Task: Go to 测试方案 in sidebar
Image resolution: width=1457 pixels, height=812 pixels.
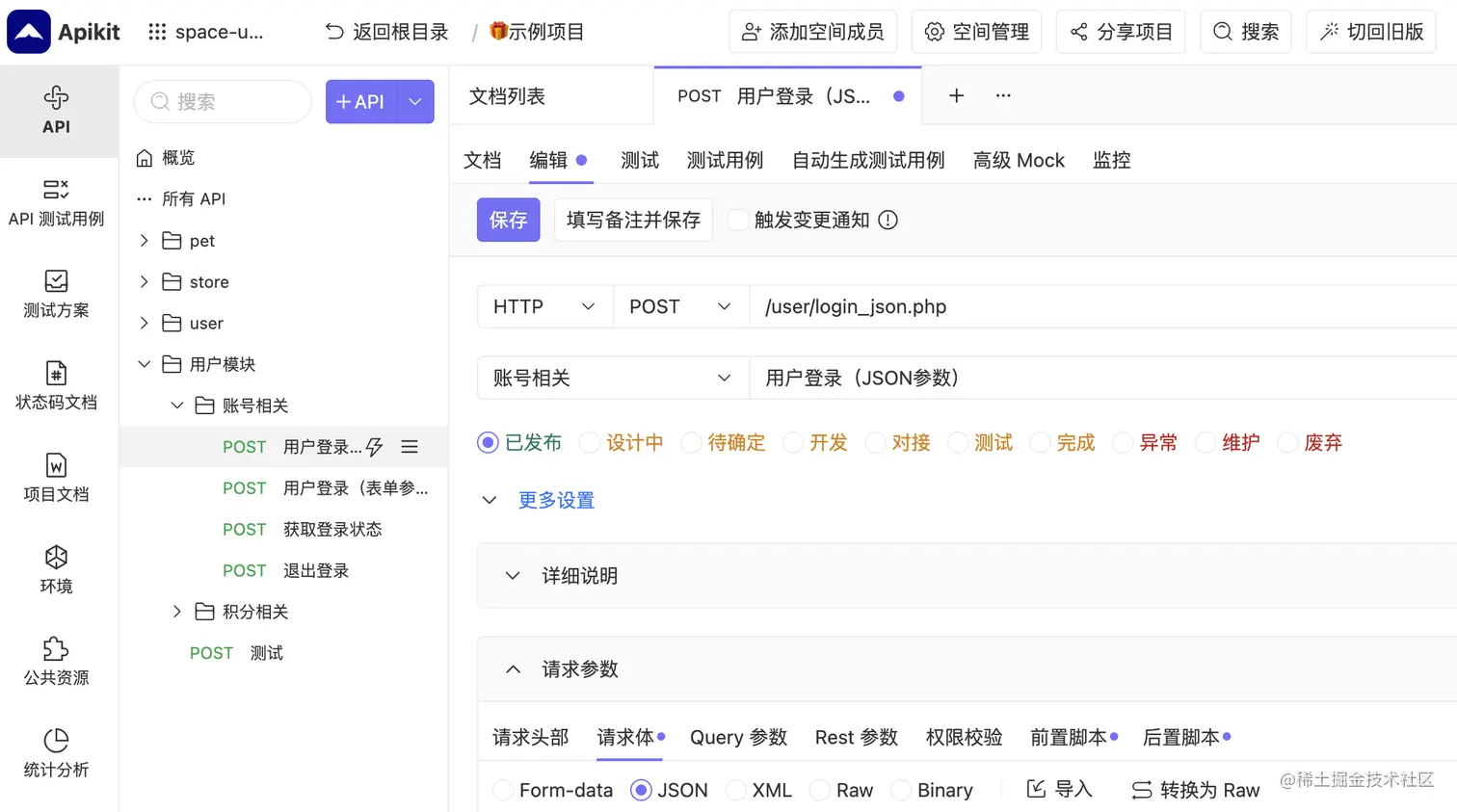Action: tap(56, 295)
